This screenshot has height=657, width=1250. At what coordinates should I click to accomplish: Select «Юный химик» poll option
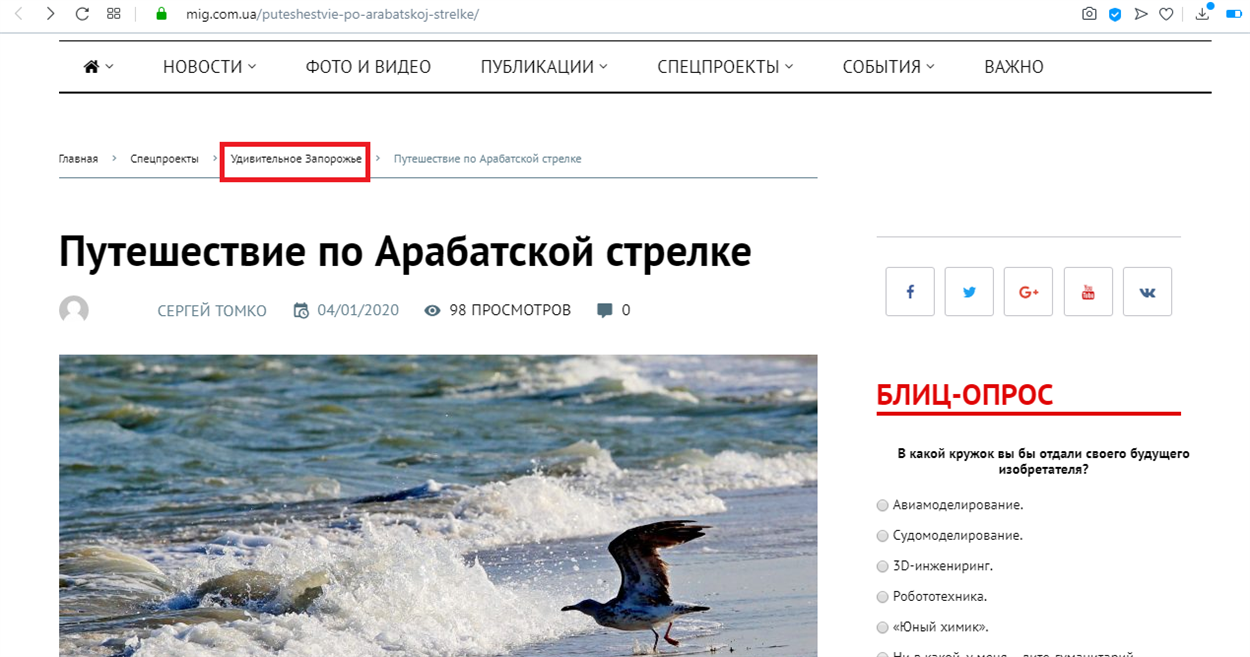(x=882, y=628)
